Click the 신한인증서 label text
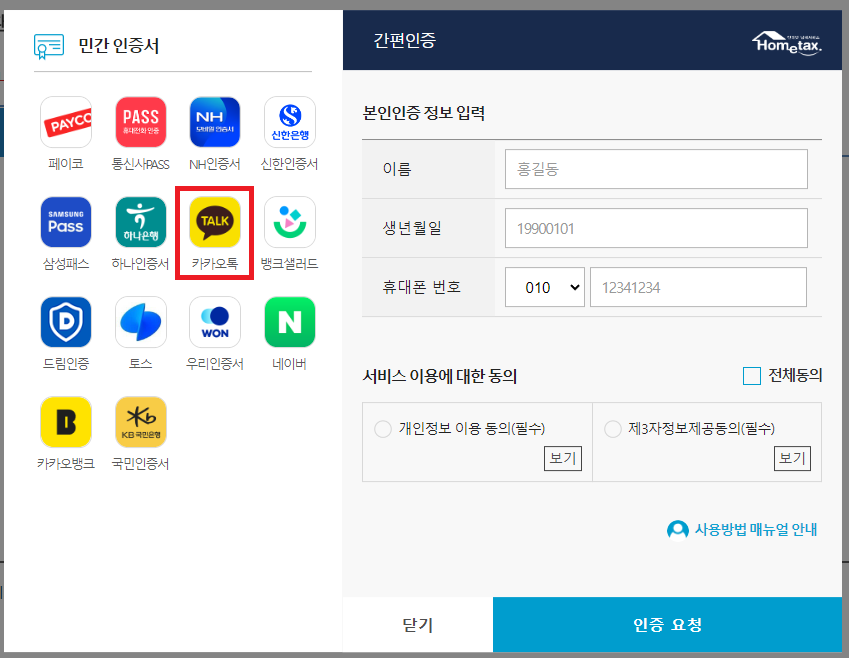This screenshot has height=658, width=849. [289, 164]
